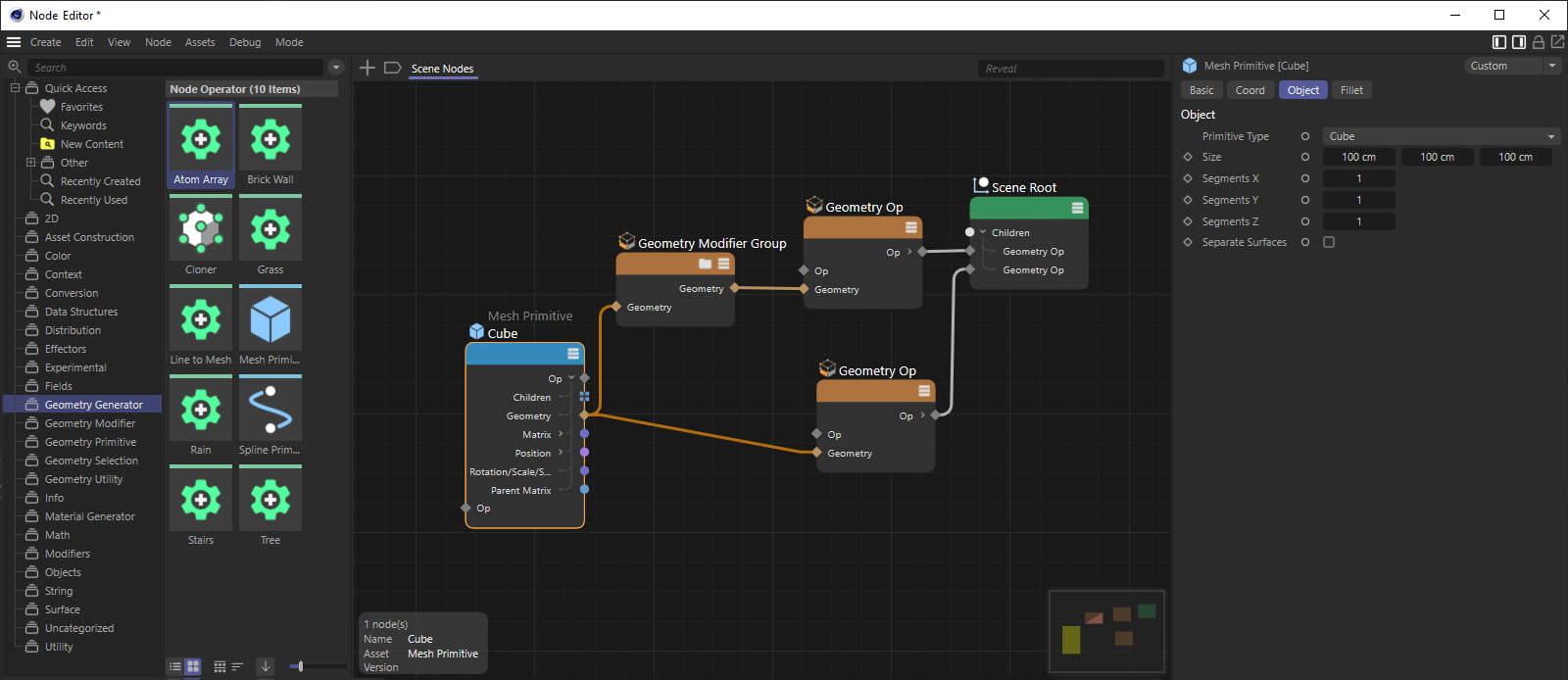The image size is (1568, 680).
Task: Switch asset browser to grid view
Action: pyautogui.click(x=193, y=666)
